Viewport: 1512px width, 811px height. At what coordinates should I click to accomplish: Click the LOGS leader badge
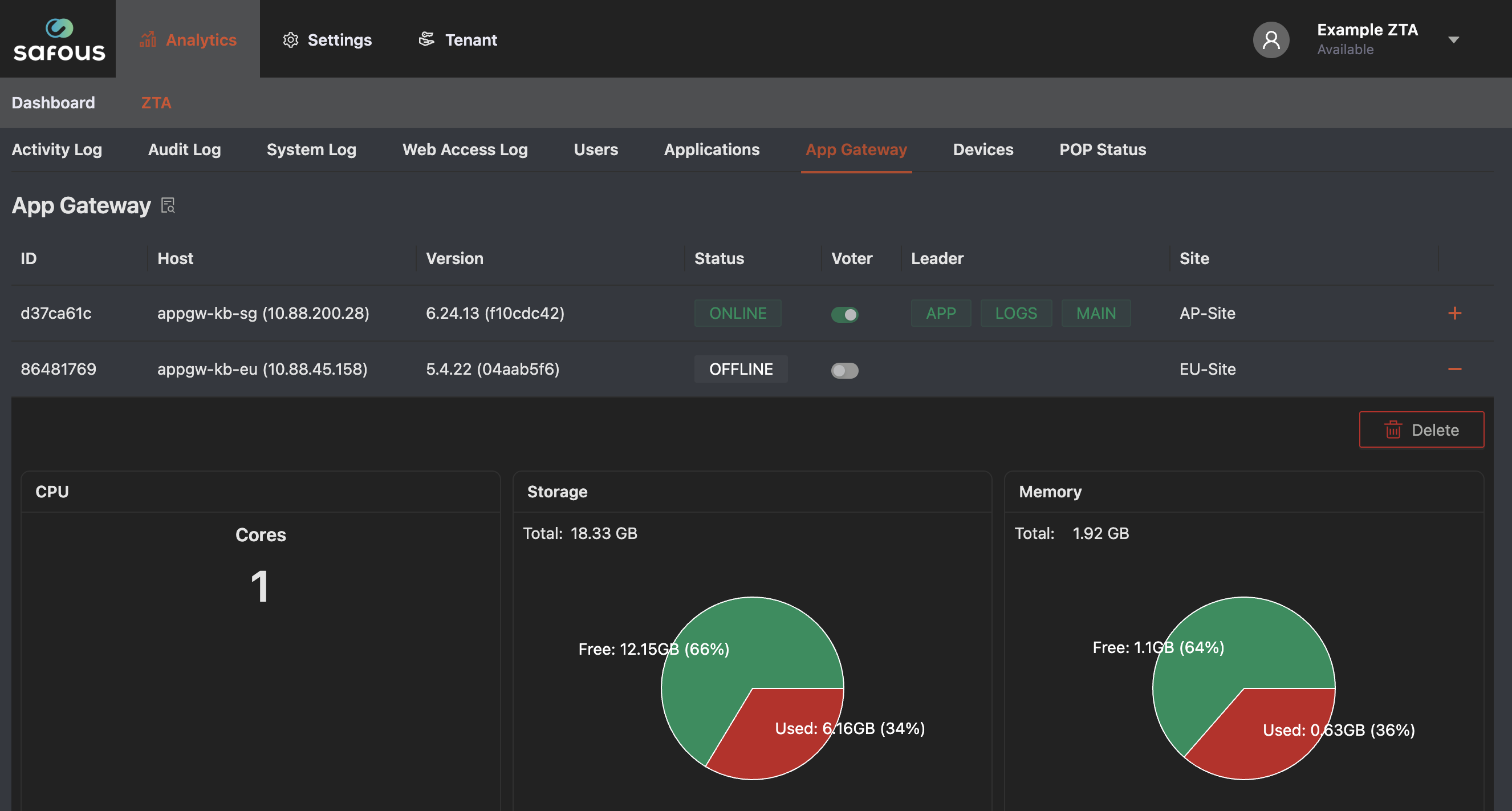pos(1016,313)
